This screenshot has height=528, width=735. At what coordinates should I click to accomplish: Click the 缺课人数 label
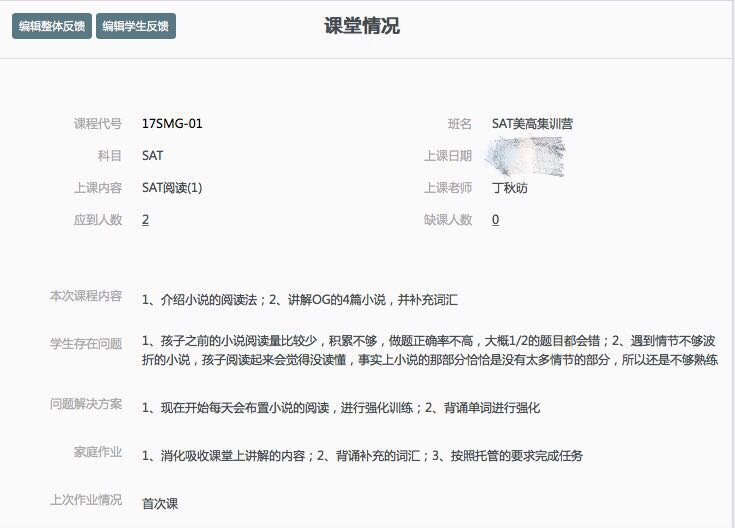(x=448, y=219)
